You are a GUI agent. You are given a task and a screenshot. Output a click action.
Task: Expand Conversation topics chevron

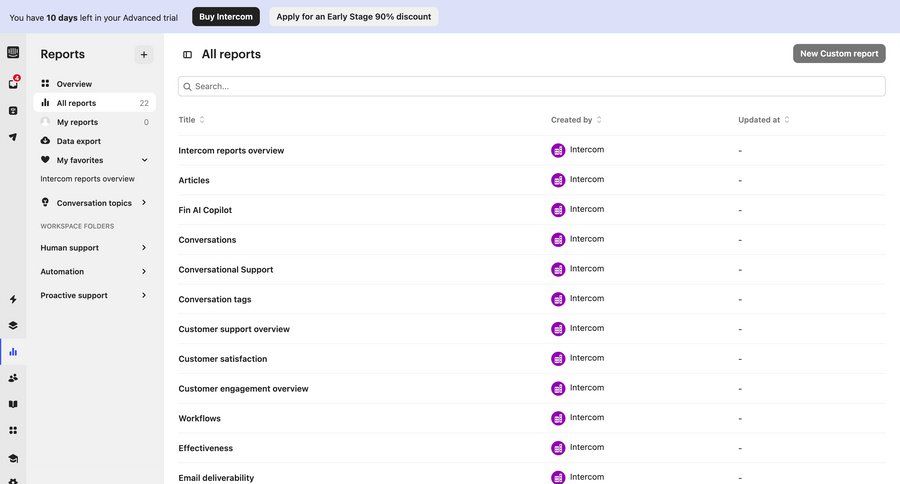(x=144, y=203)
